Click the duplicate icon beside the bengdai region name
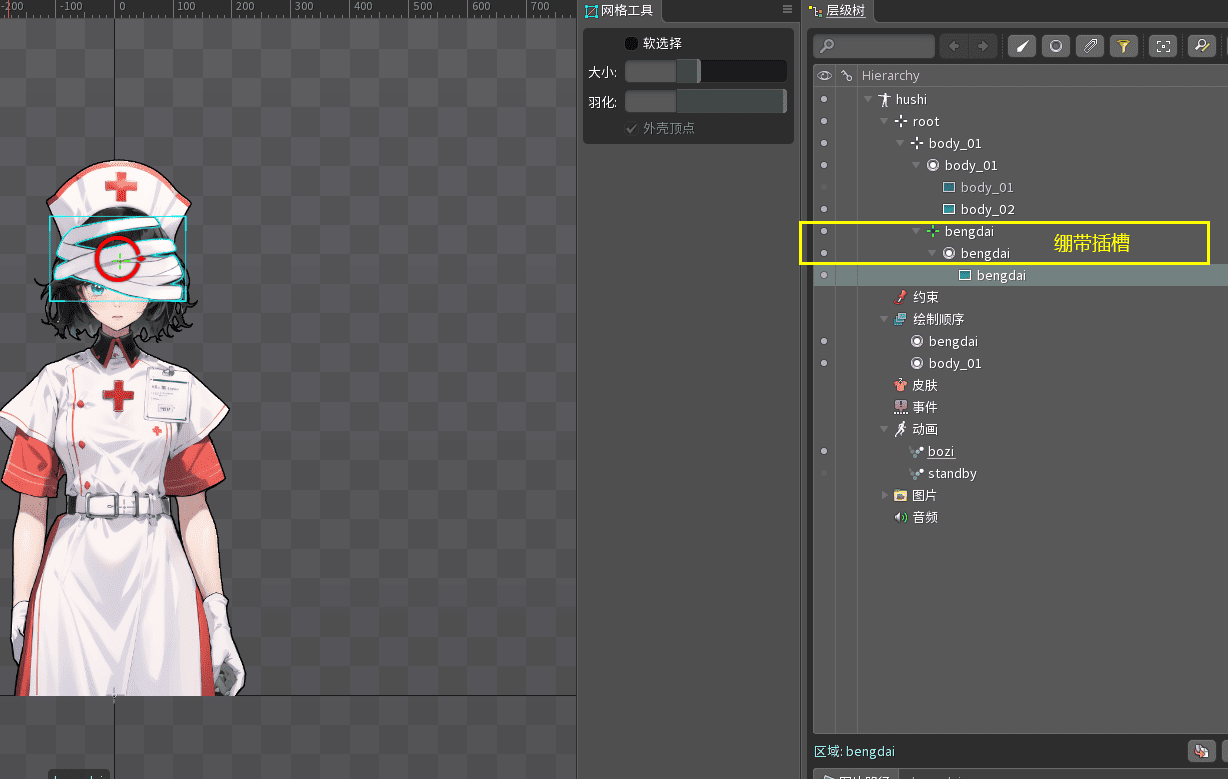1228x779 pixels. 1199,751
